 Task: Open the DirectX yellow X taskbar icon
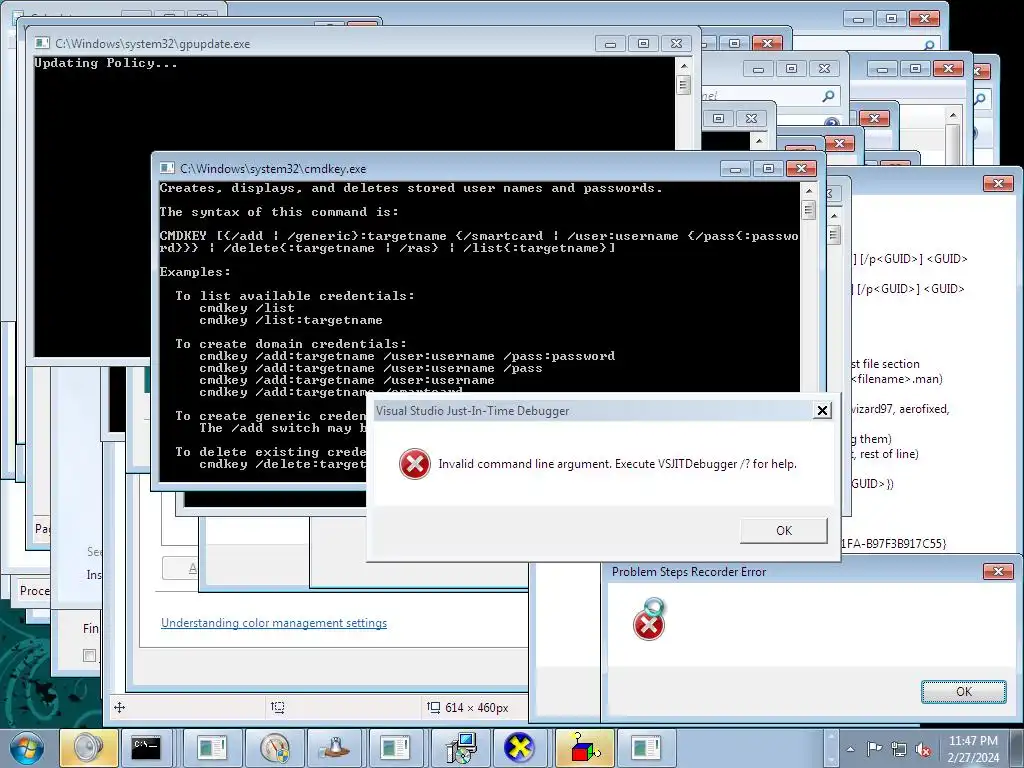click(x=519, y=748)
